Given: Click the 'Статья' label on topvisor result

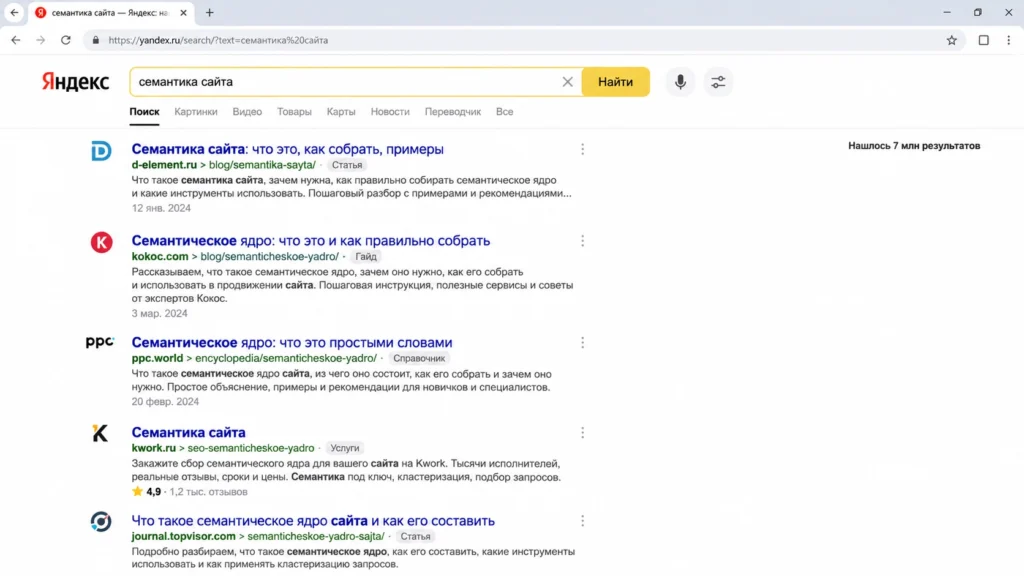Looking at the screenshot, I should point(415,536).
